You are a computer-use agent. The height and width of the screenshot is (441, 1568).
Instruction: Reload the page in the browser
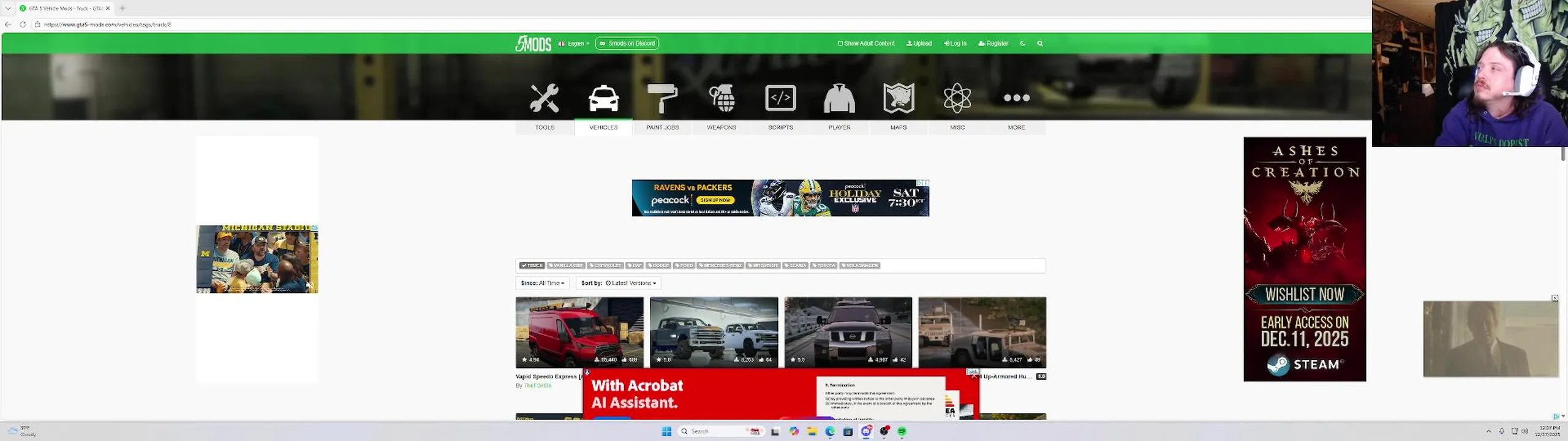coord(23,24)
